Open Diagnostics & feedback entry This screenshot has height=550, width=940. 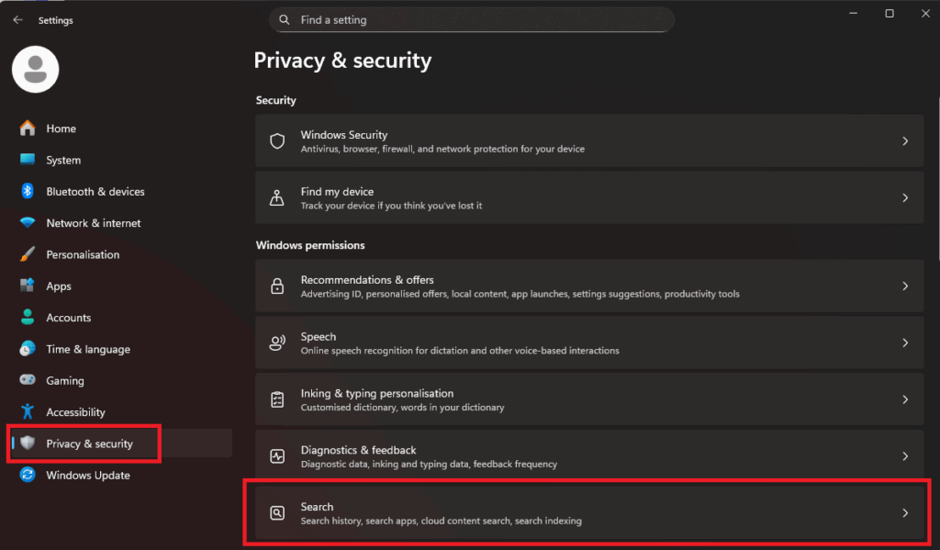click(589, 456)
